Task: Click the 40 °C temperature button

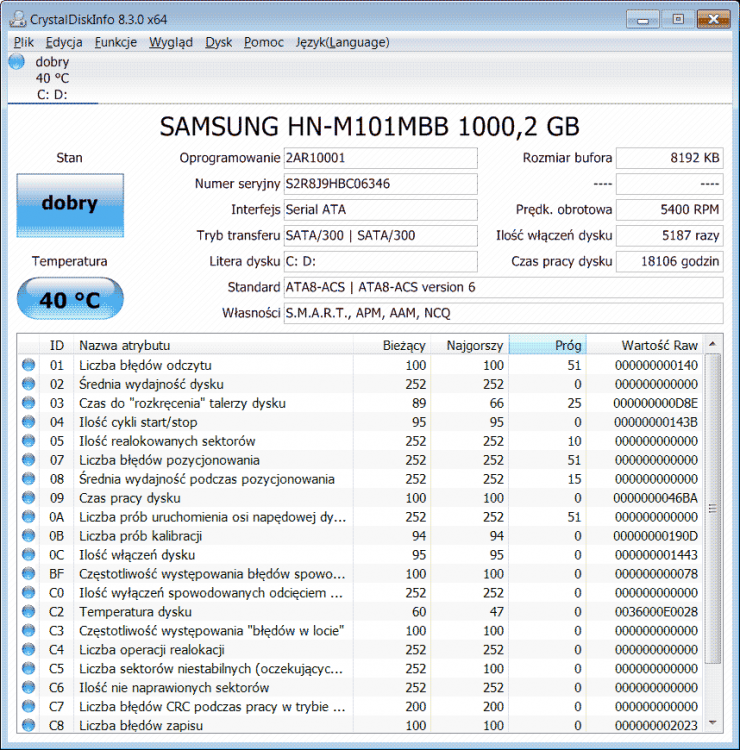Action: click(x=70, y=299)
